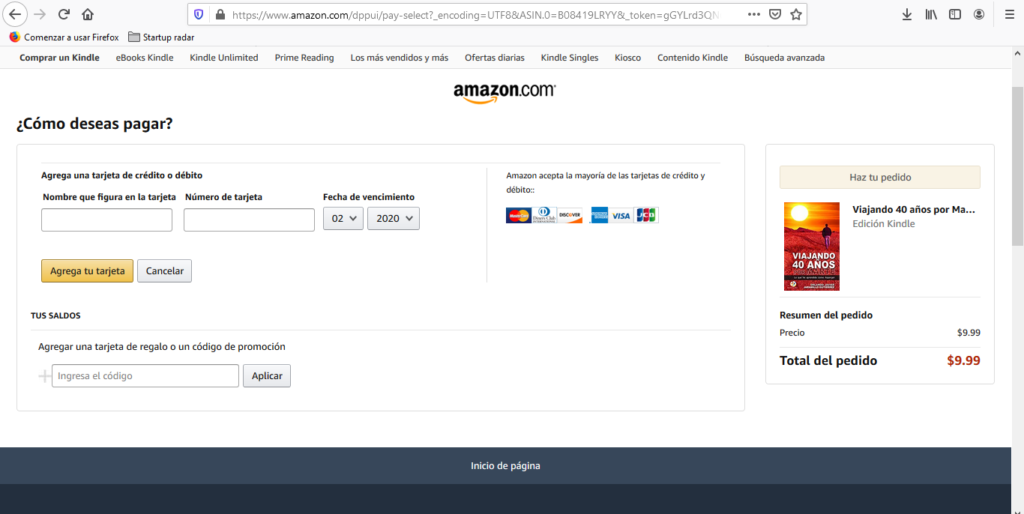
Task: Focus the card number field
Action: coord(249,220)
